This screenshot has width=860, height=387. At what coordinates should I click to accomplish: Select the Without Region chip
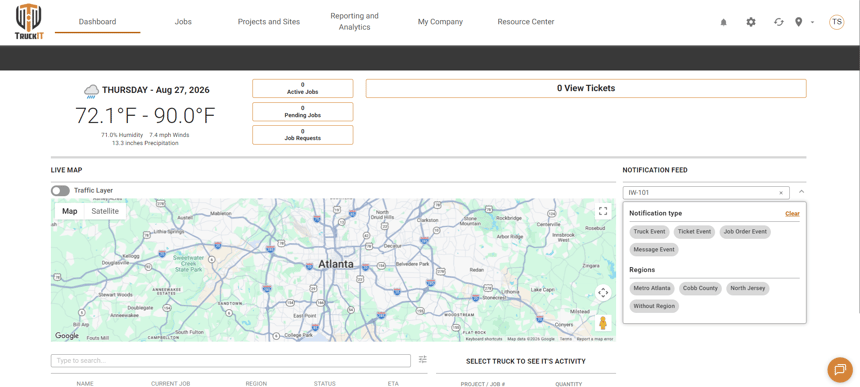pos(654,306)
